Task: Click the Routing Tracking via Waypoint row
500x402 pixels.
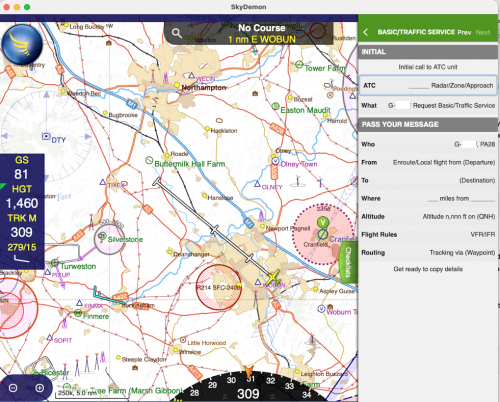Action: point(428,252)
